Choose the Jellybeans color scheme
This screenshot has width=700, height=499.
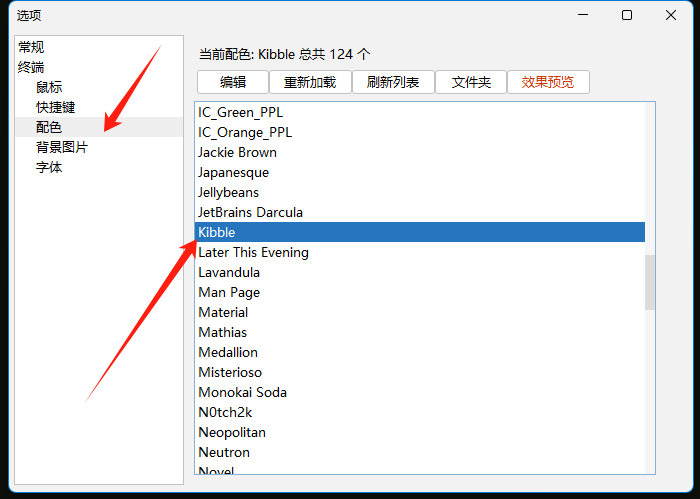click(x=228, y=192)
